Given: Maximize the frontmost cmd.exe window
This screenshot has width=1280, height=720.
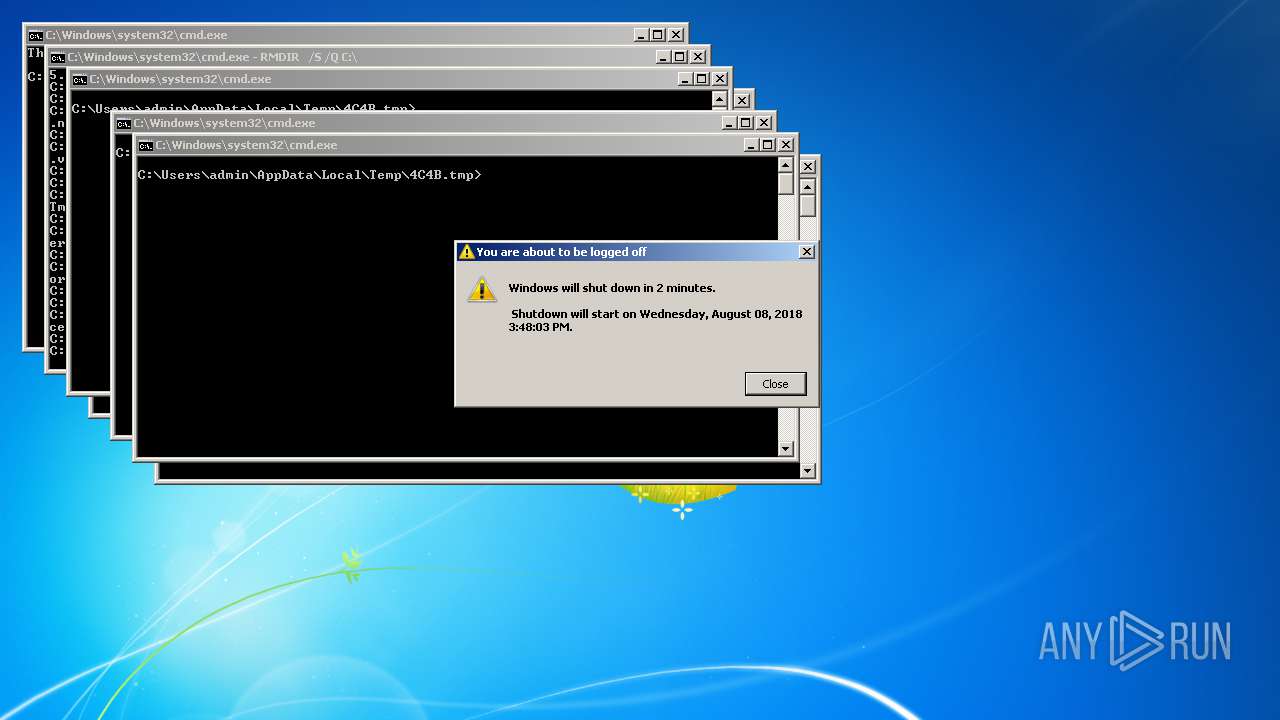Looking at the screenshot, I should [768, 145].
